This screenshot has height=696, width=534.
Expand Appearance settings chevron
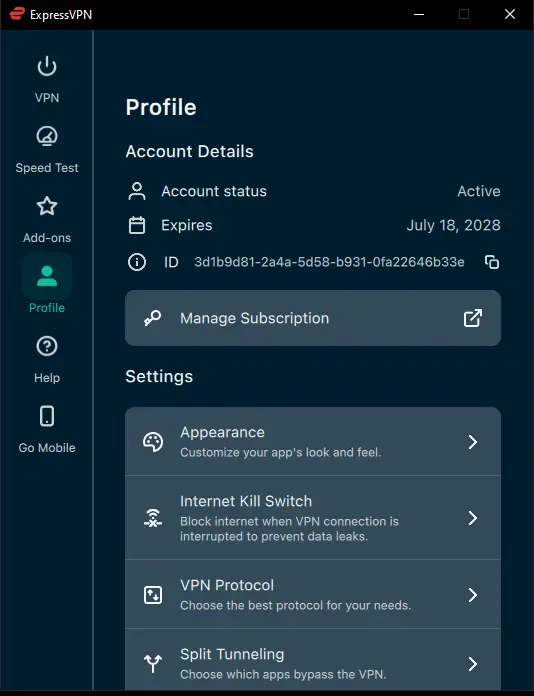click(x=473, y=442)
